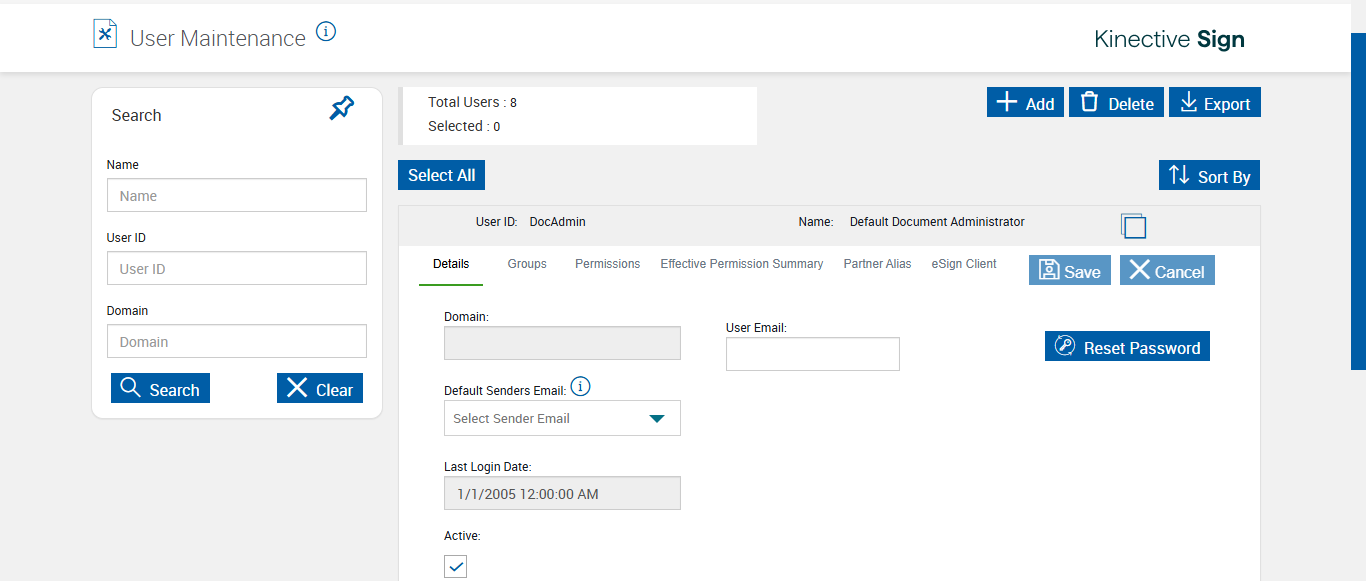
Task: Click the copy icon beside Default Document Administrator
Action: point(1133,225)
